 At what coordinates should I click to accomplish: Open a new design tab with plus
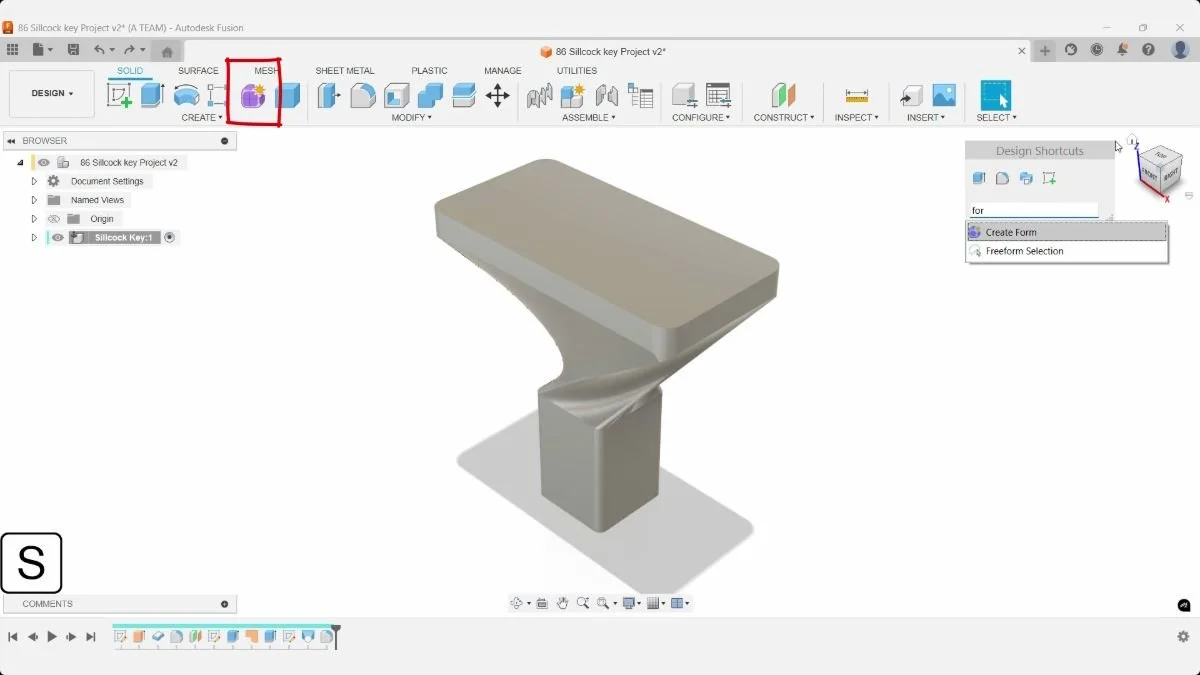click(1045, 50)
